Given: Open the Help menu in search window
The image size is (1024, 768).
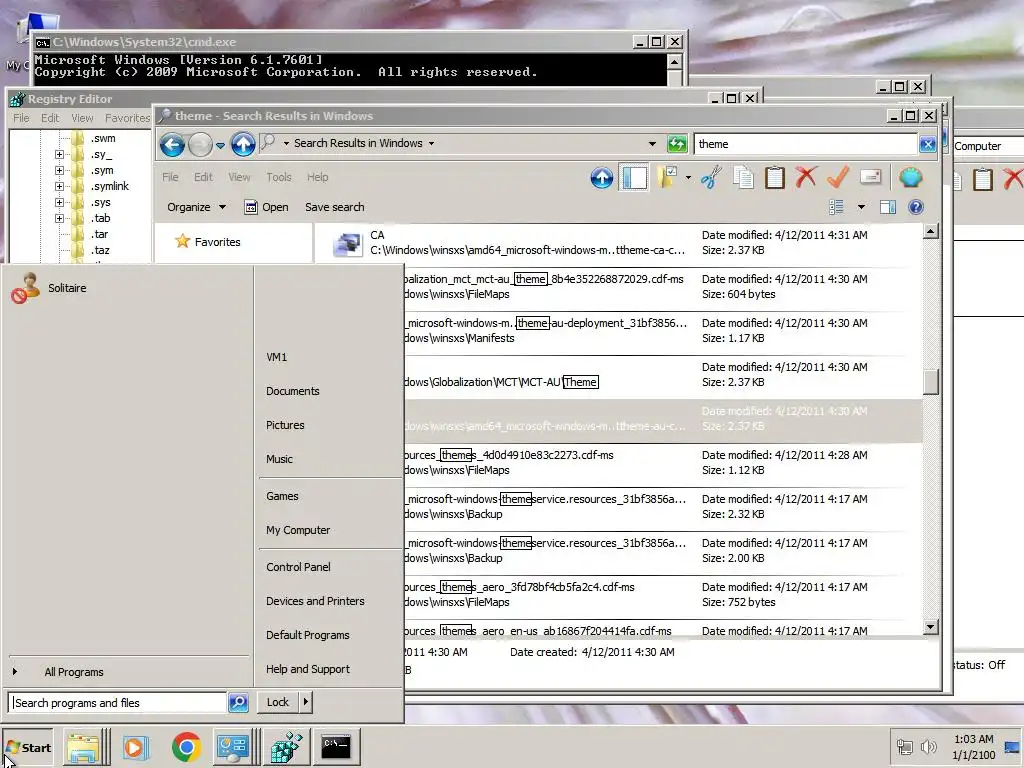Looking at the screenshot, I should tap(317, 177).
